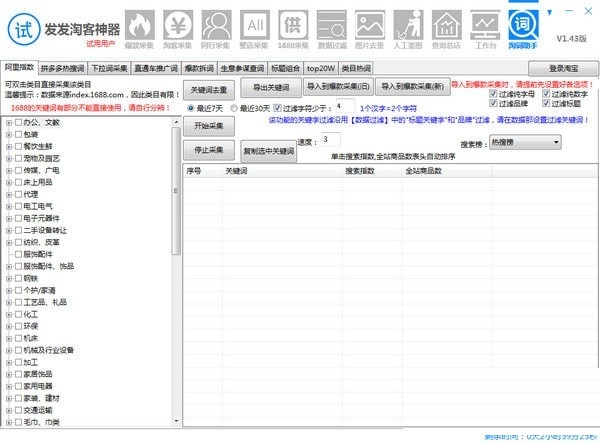Click the 过滤字符少于 number field
This screenshot has width=600, height=443.
(x=345, y=106)
